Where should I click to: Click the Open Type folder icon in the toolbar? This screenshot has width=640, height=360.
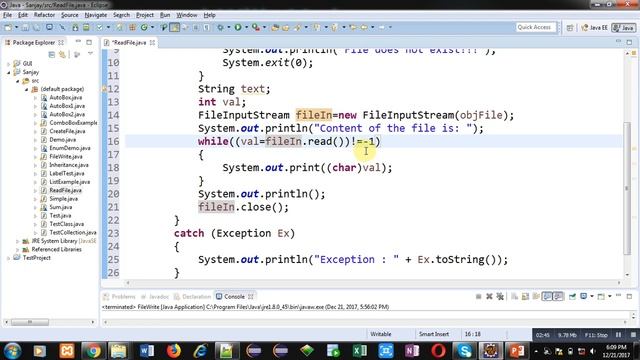click(275, 27)
